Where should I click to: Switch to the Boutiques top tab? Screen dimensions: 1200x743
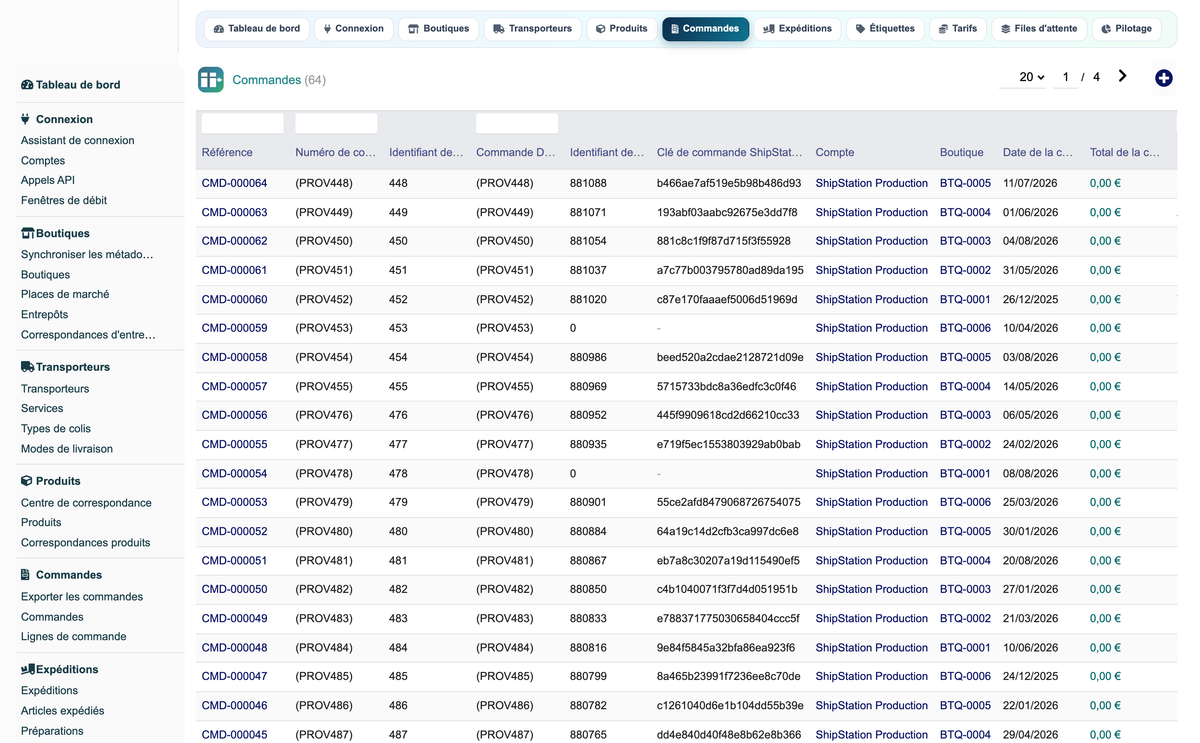(x=439, y=29)
